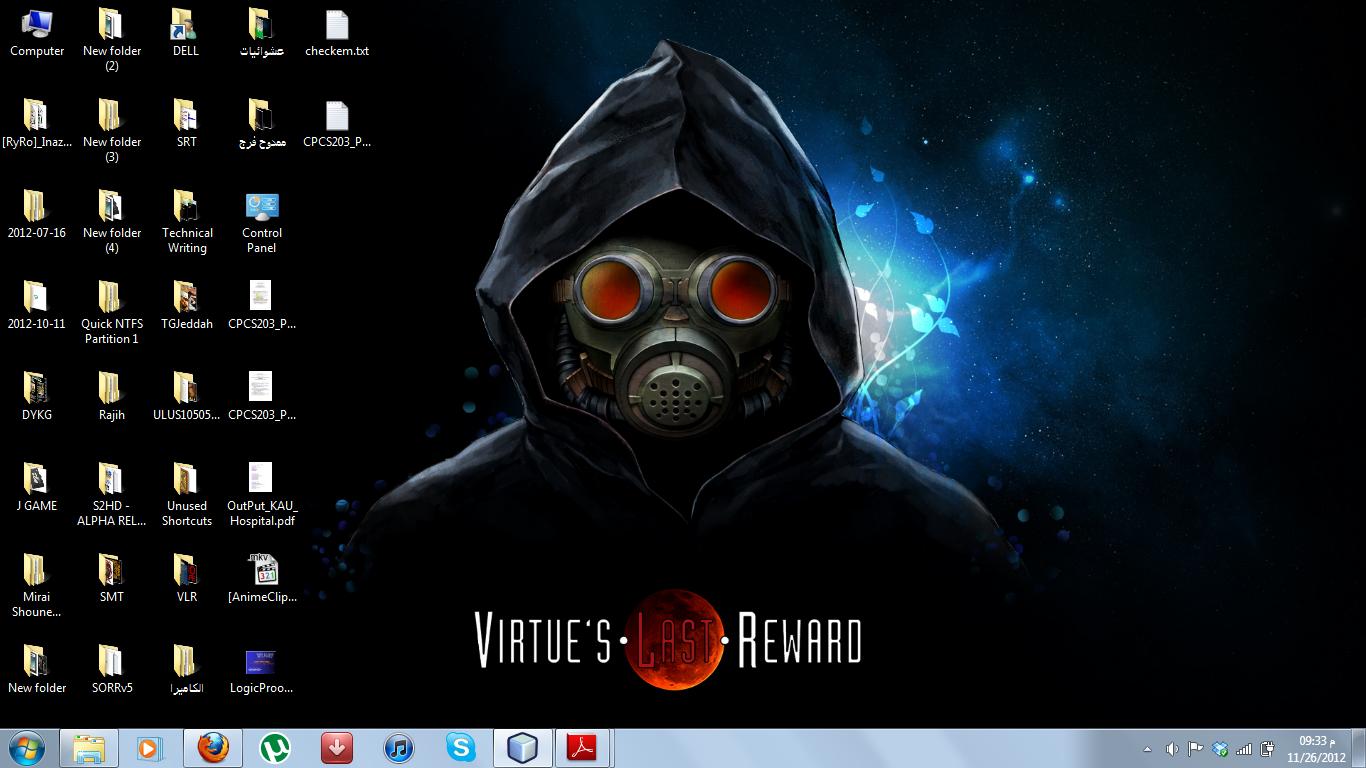Image resolution: width=1366 pixels, height=768 pixels.
Task: Select the S2HD - ALPHA REL... folder
Action: [x=112, y=495]
